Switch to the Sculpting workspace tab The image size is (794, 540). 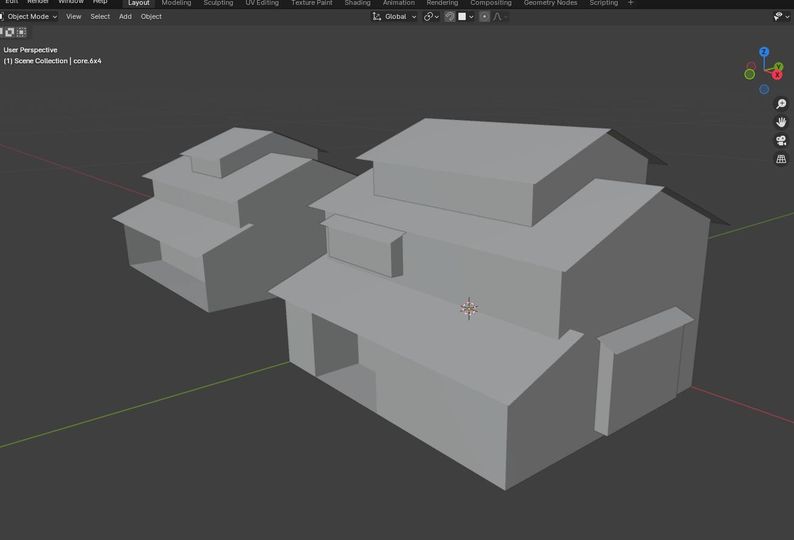pos(218,3)
